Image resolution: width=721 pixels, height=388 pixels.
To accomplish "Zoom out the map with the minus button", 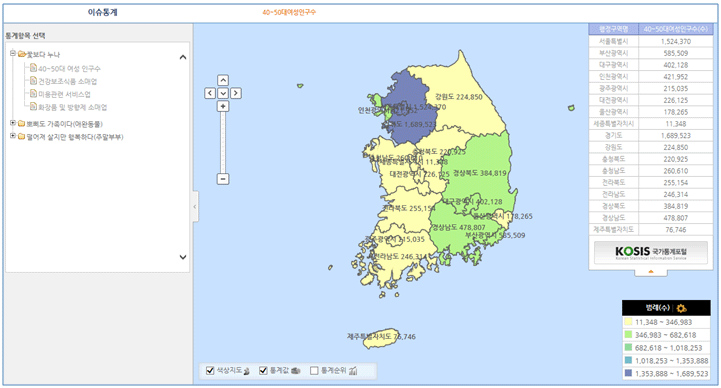I will coord(223,179).
